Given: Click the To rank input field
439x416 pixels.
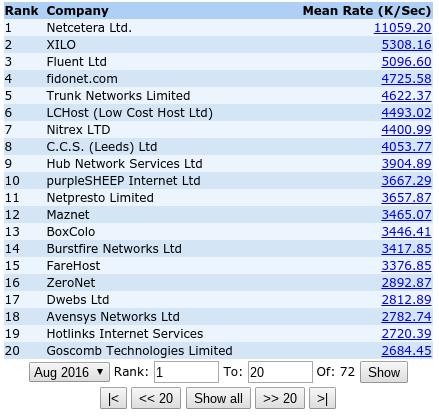Looking at the screenshot, I should 280,372.
